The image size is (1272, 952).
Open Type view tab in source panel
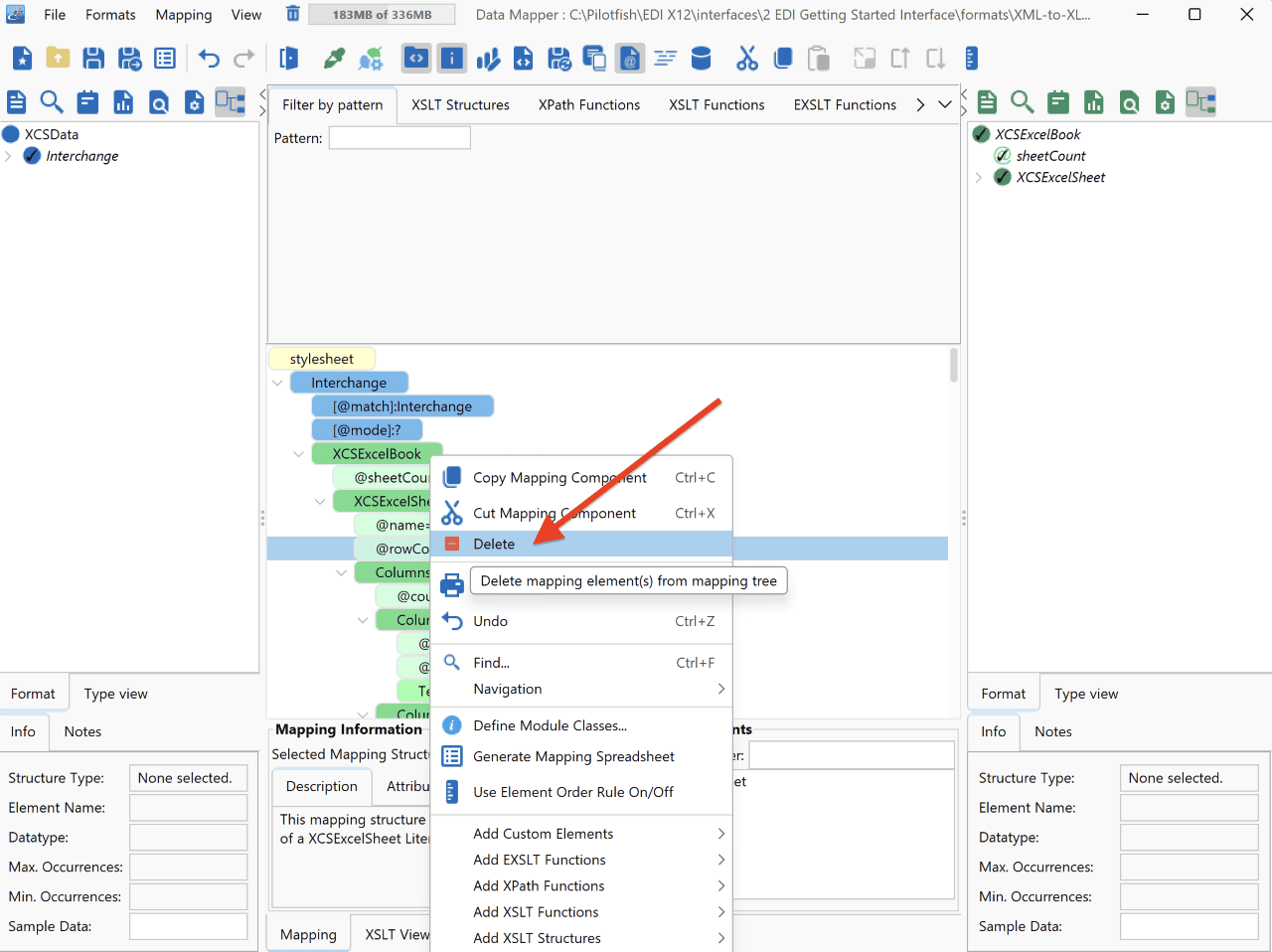pyautogui.click(x=115, y=694)
